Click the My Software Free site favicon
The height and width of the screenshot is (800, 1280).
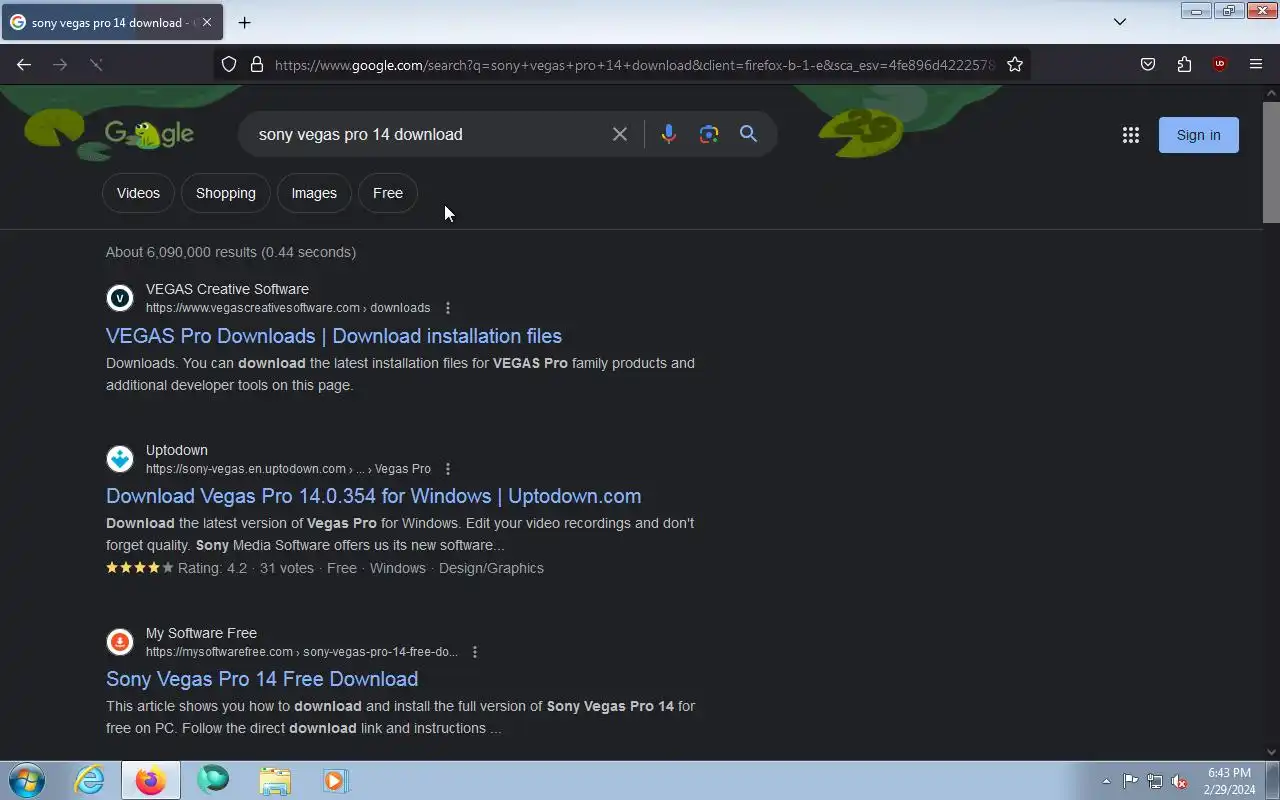point(120,642)
